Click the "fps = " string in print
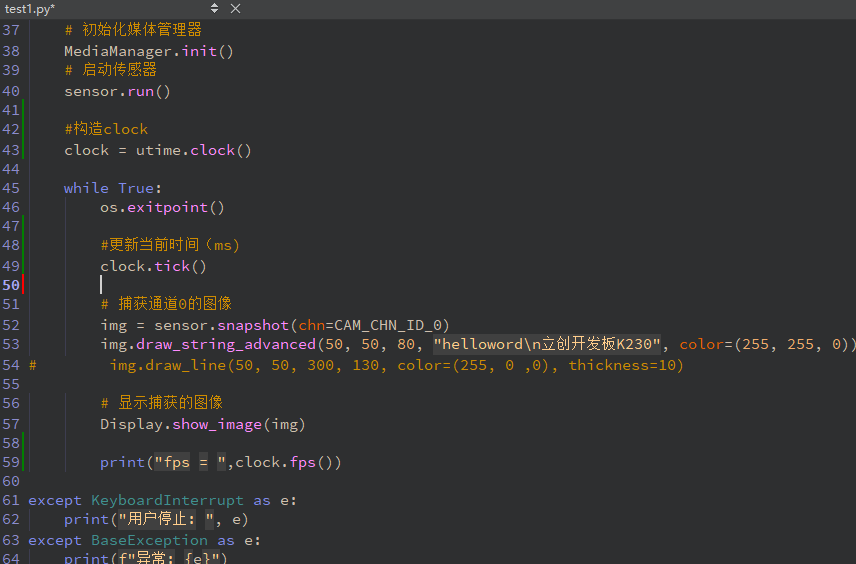 189,462
